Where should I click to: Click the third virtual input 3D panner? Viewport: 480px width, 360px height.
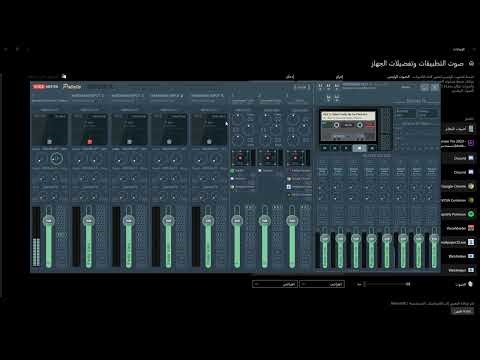(x=295, y=157)
